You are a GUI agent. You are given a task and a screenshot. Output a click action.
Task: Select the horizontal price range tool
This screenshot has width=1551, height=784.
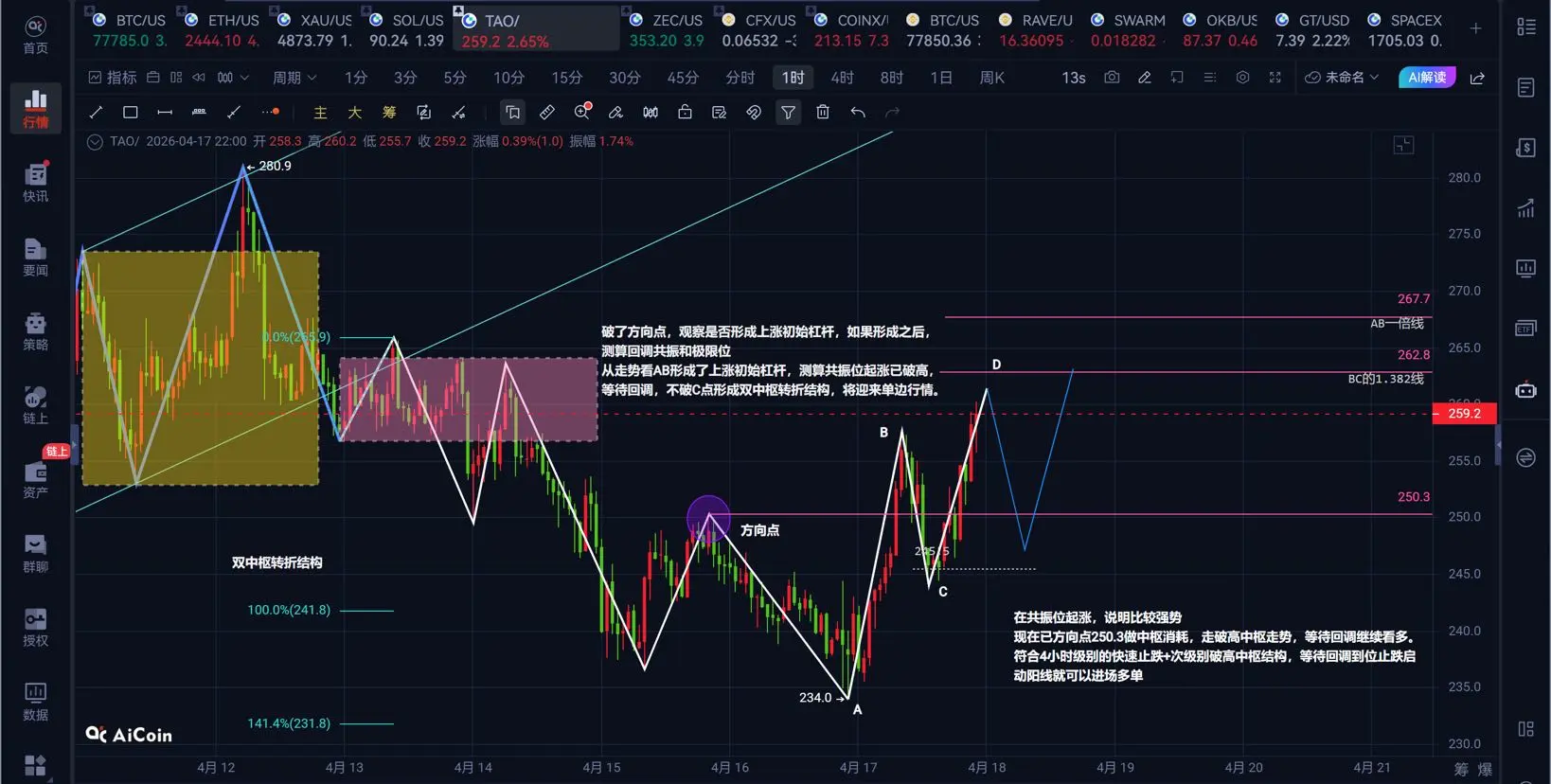pos(165,113)
